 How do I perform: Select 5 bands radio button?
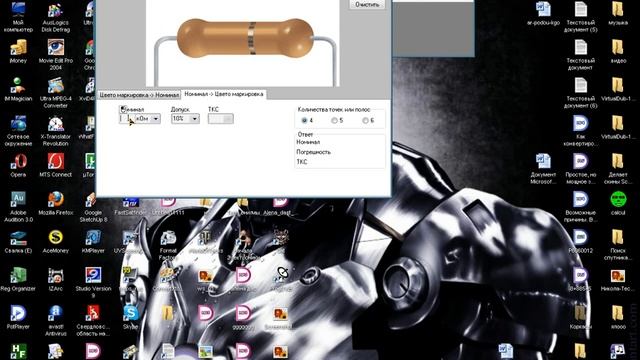[x=334, y=120]
